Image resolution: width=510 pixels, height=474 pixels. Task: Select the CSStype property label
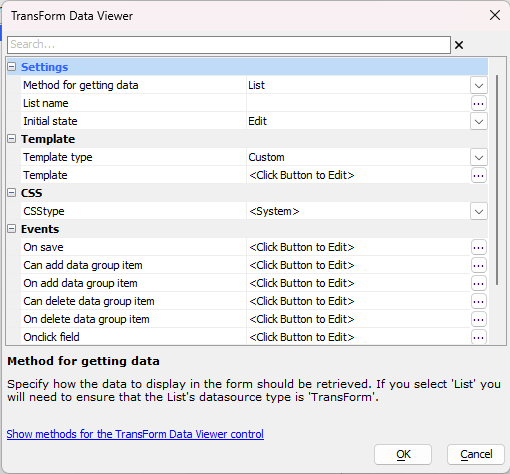44,211
